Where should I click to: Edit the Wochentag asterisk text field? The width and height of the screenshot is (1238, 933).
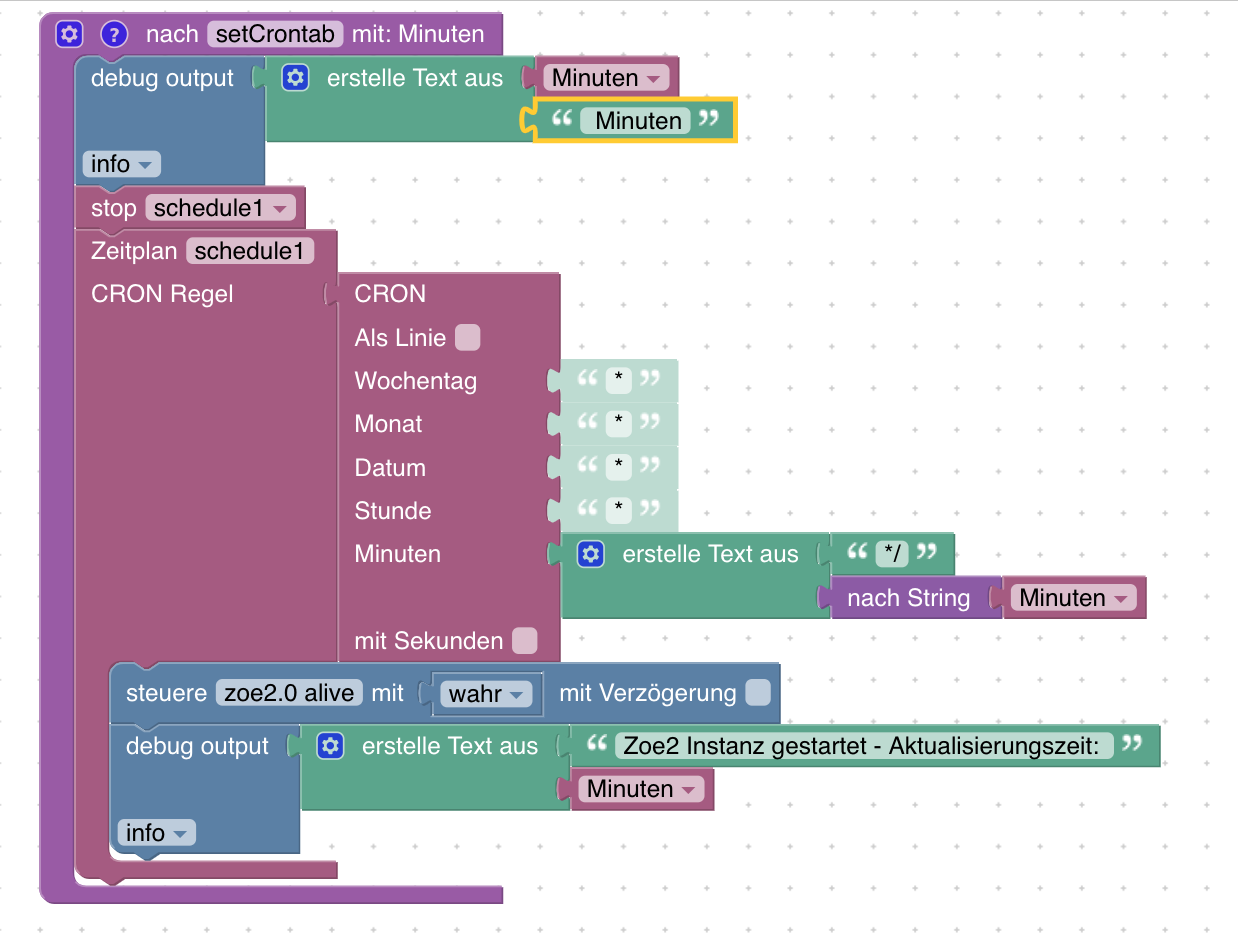click(x=619, y=381)
